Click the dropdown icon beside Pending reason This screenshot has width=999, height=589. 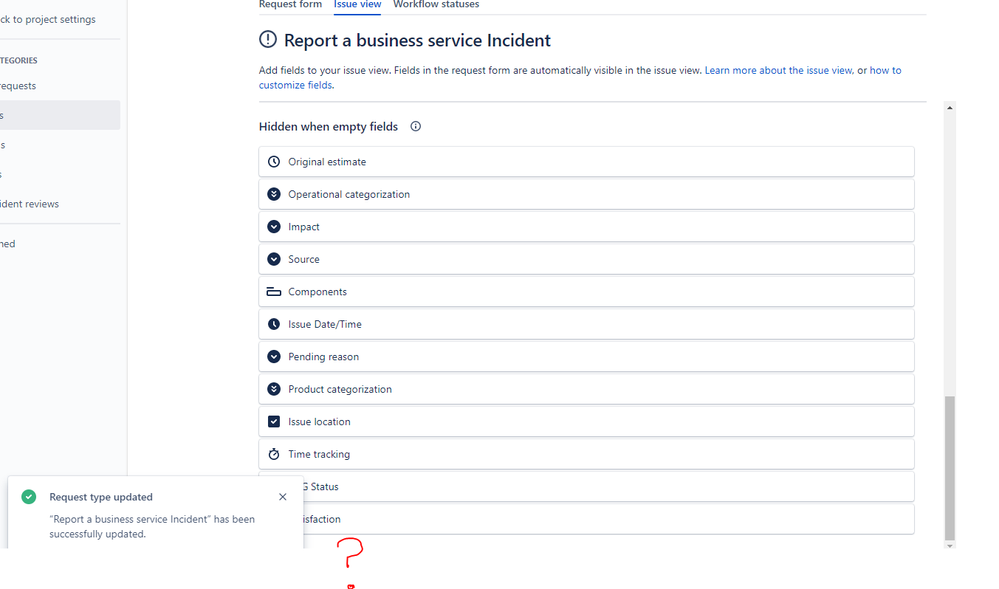tap(274, 357)
